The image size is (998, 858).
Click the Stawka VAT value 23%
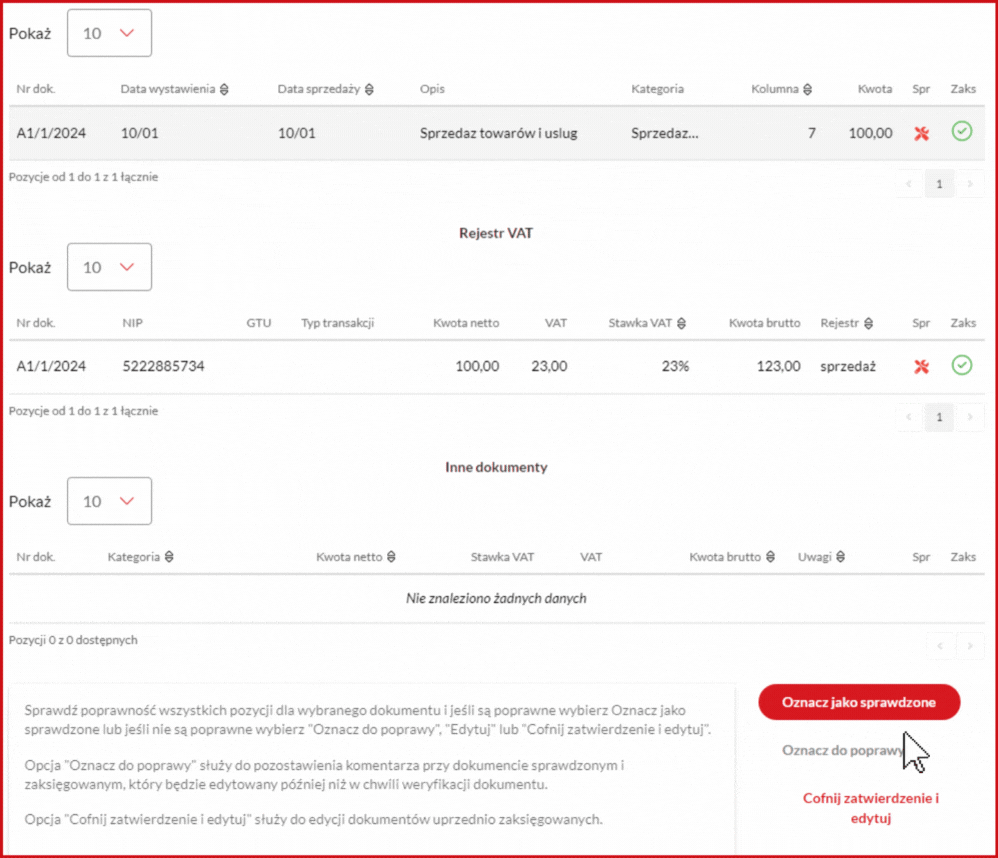pos(675,367)
